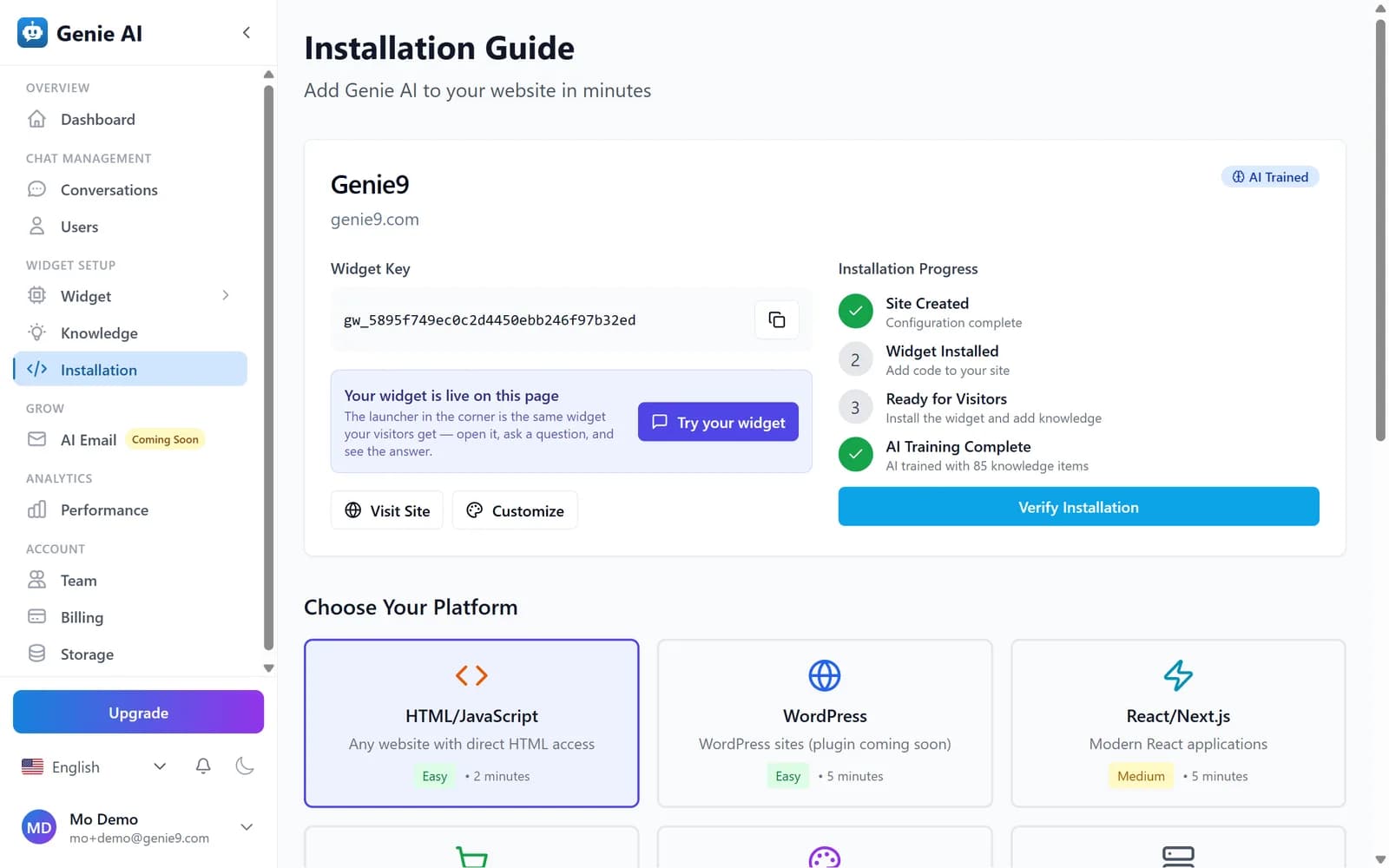Select the WordPress platform card
This screenshot has width=1389, height=868.
pyautogui.click(x=825, y=723)
